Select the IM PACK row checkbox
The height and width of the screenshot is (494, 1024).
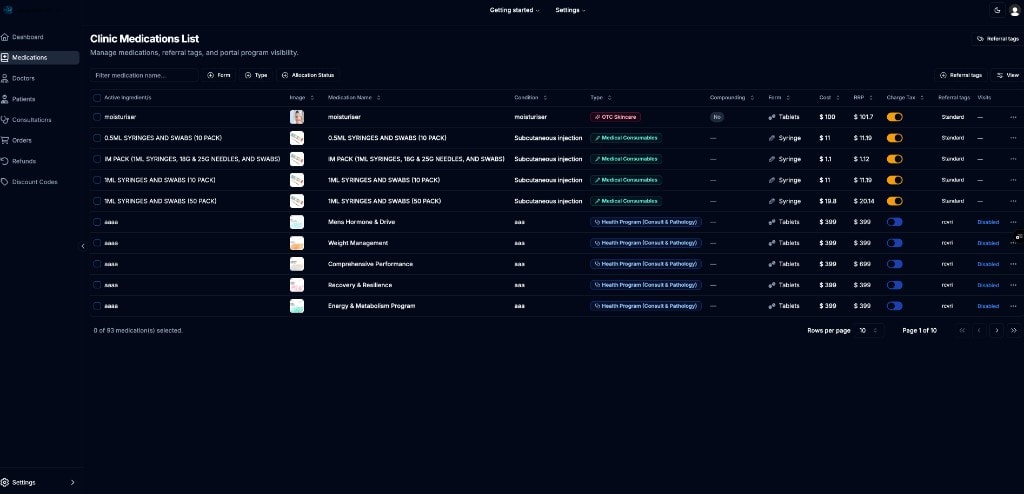coord(97,159)
